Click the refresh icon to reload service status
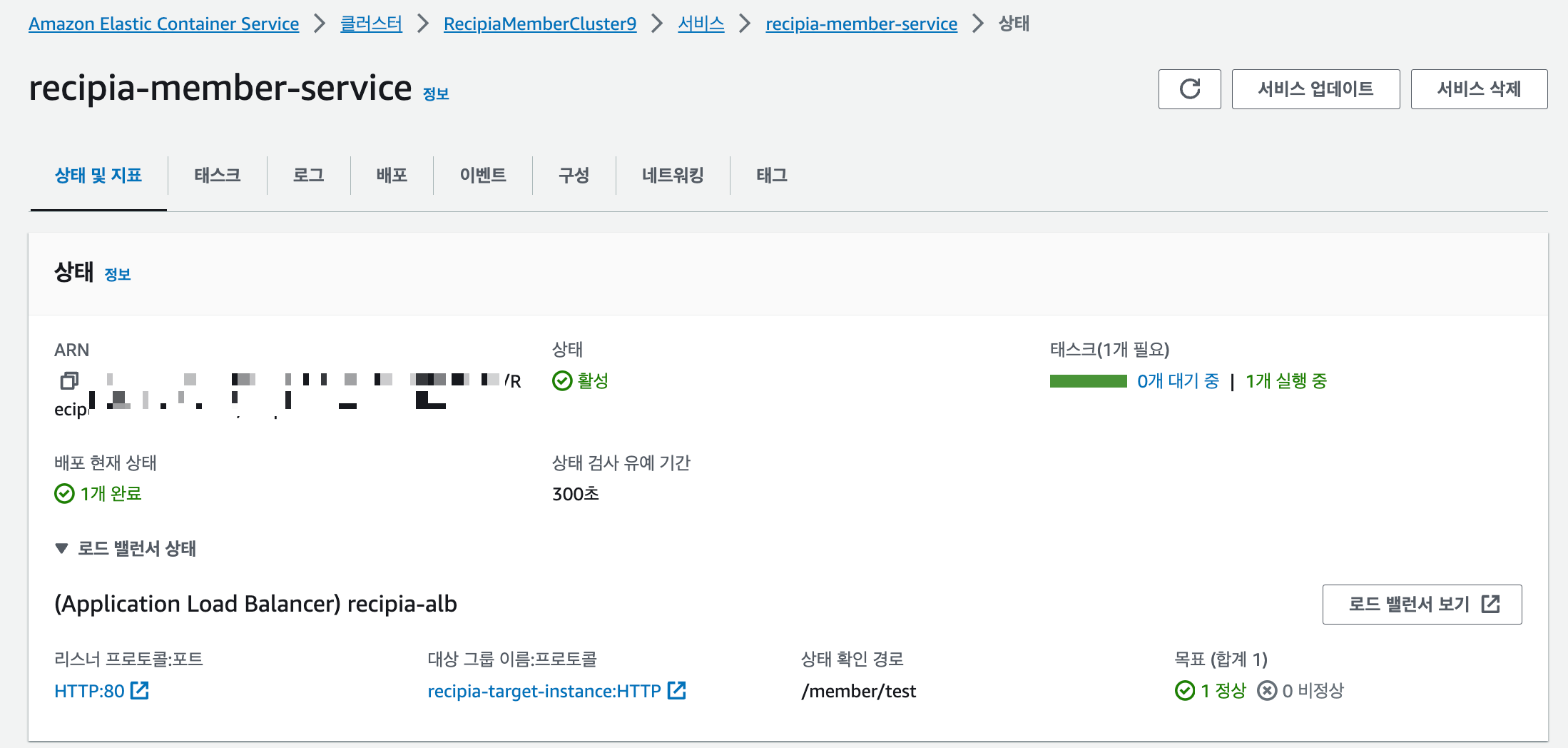Viewport: 1568px width, 748px height. pos(1189,89)
